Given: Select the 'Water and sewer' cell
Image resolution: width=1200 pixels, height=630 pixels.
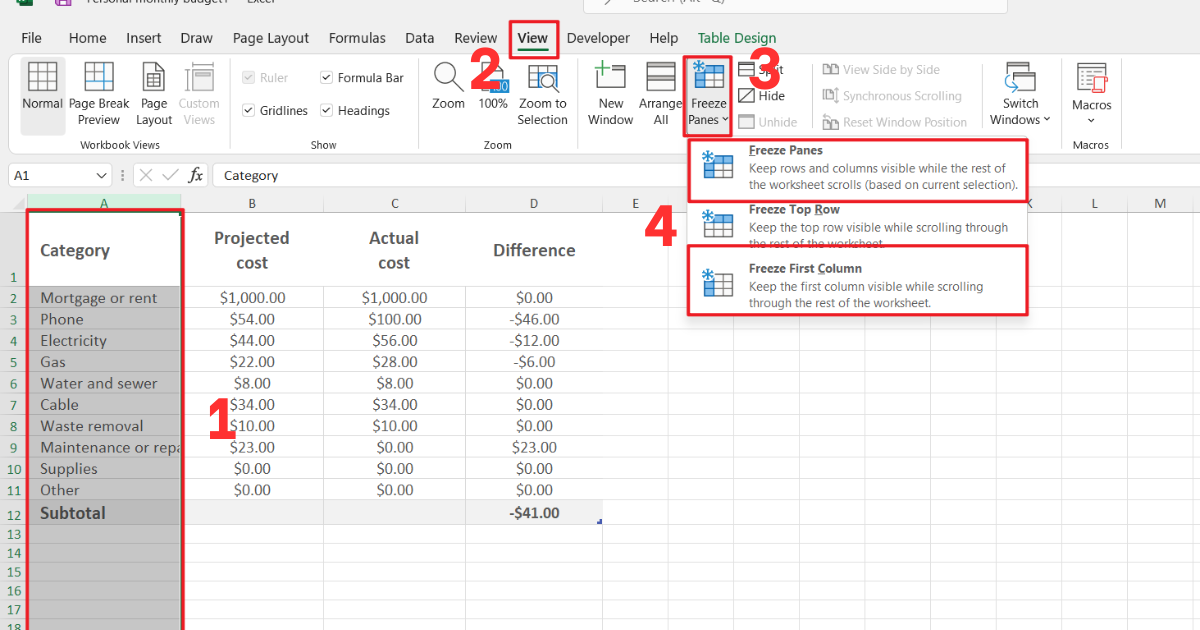Looking at the screenshot, I should tap(105, 384).
